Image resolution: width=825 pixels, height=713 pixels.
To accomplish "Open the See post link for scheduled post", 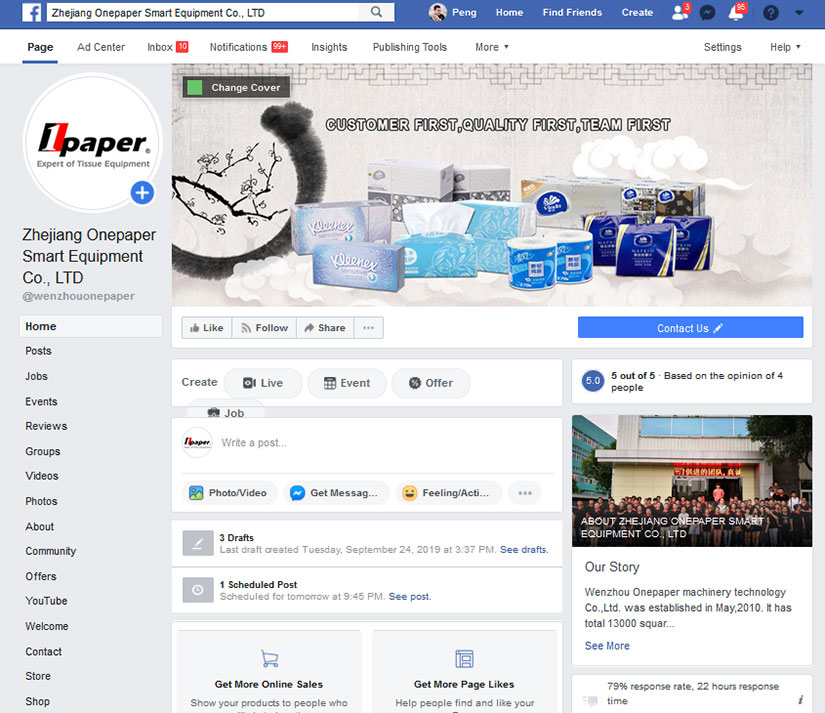I will pyautogui.click(x=409, y=596).
